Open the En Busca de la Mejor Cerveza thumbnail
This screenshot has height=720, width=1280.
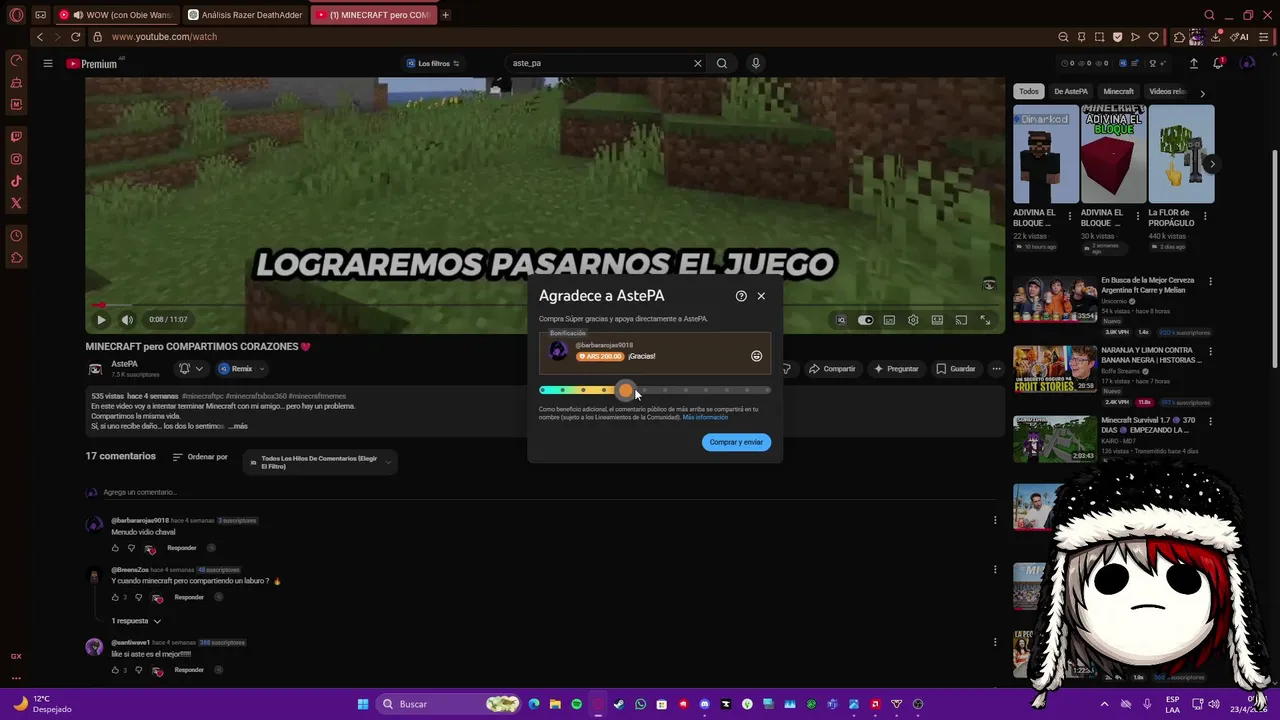click(x=1055, y=300)
